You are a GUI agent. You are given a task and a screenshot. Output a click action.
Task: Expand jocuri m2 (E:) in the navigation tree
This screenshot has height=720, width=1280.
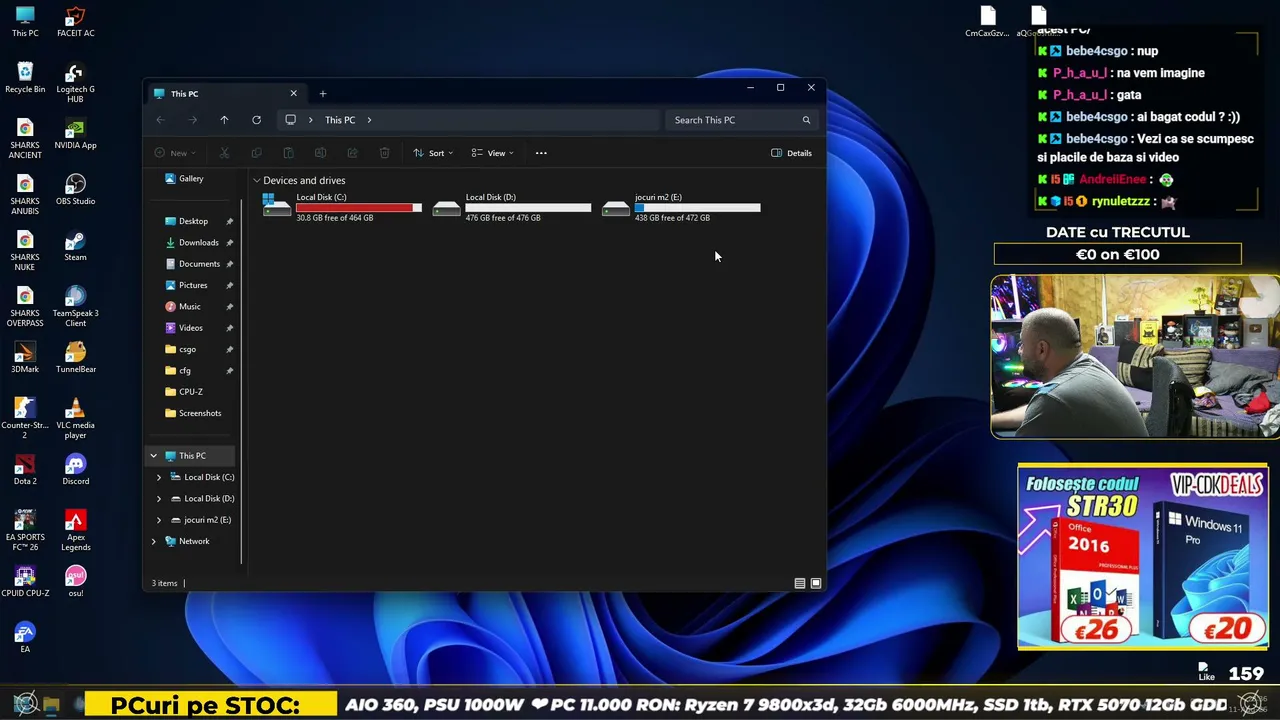(x=159, y=520)
